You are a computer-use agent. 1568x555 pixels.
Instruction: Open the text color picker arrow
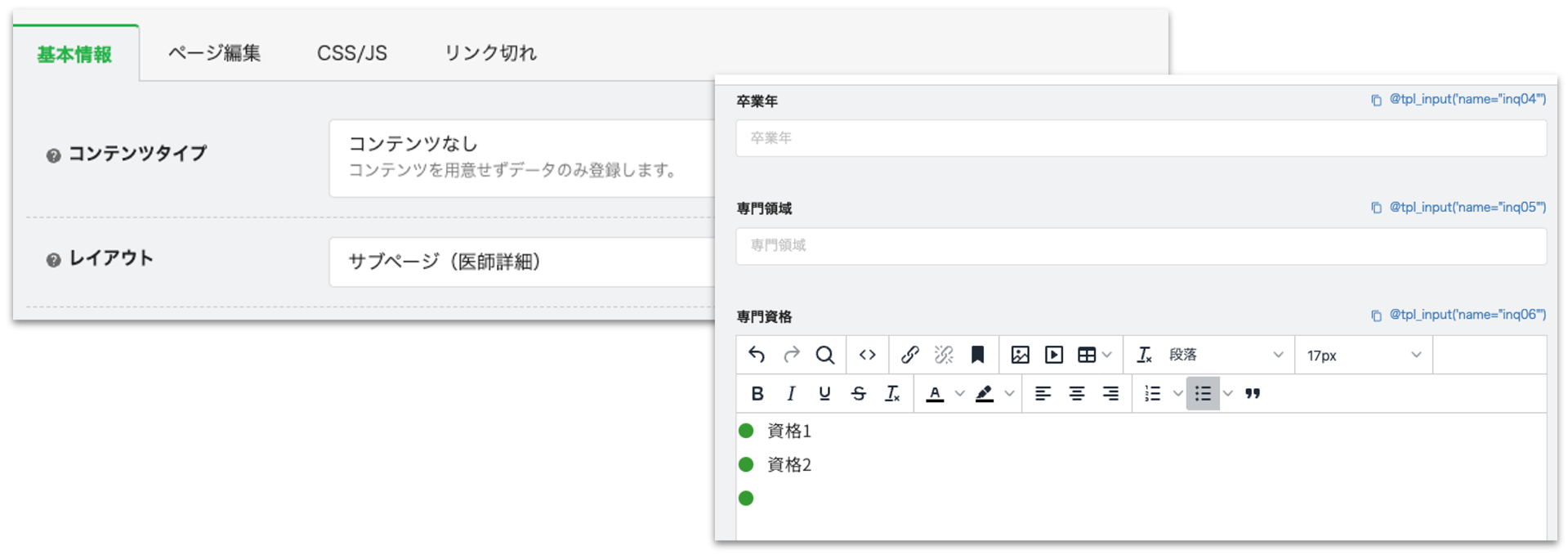960,394
